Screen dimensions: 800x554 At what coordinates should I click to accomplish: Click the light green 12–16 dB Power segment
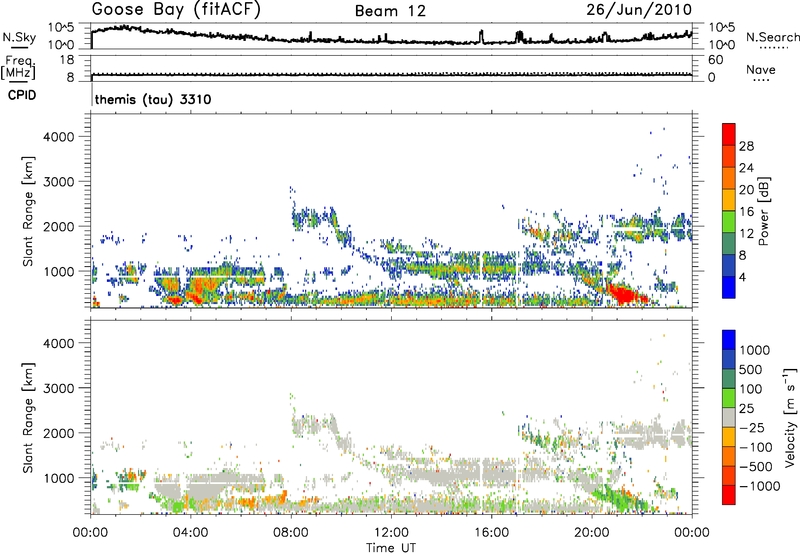(729, 222)
